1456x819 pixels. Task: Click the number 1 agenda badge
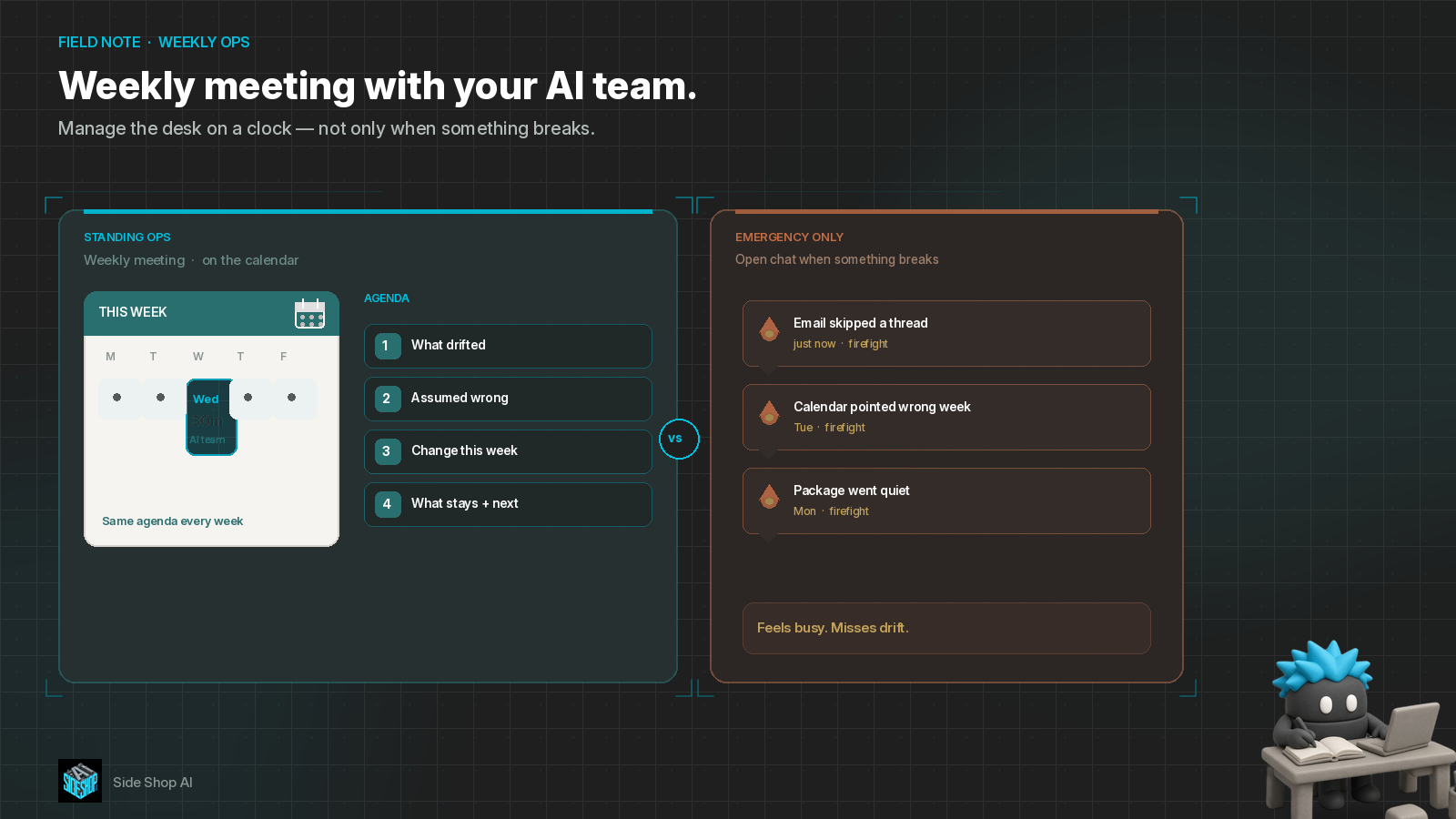pyautogui.click(x=388, y=346)
